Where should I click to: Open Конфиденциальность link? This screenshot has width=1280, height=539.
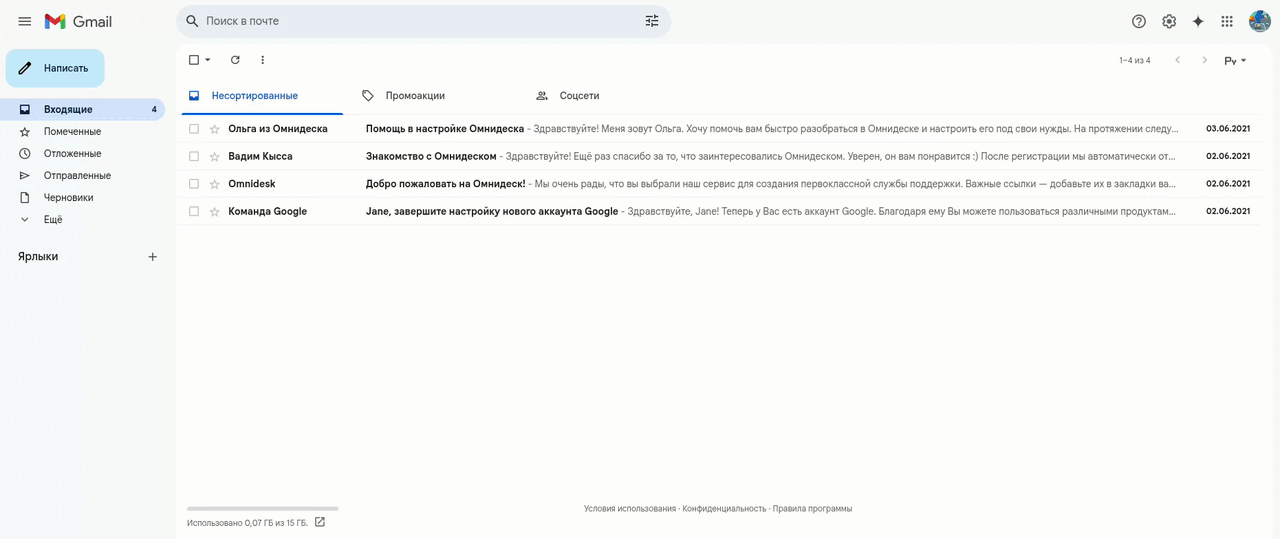click(x=724, y=509)
